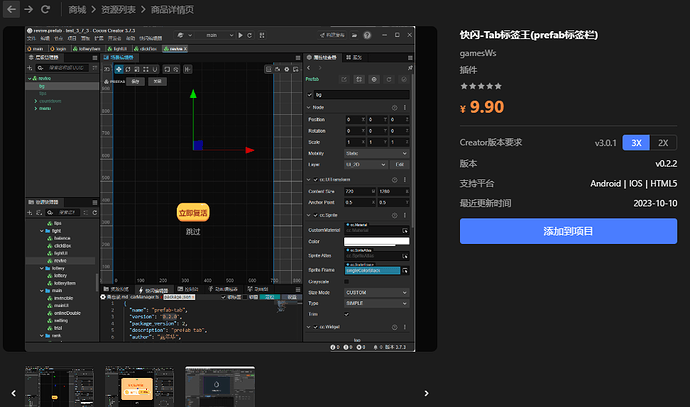Image resolution: width=690 pixels, height=407 pixels.
Task: Reload the store page with refresh icon
Action: tap(45, 9)
